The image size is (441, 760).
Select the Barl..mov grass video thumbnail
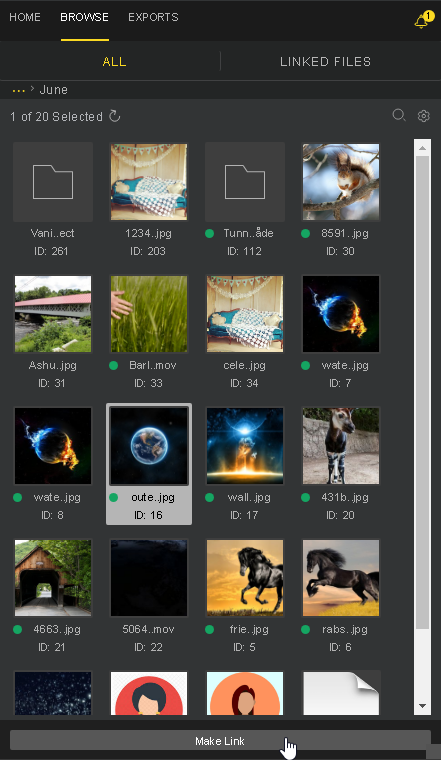[149, 314]
